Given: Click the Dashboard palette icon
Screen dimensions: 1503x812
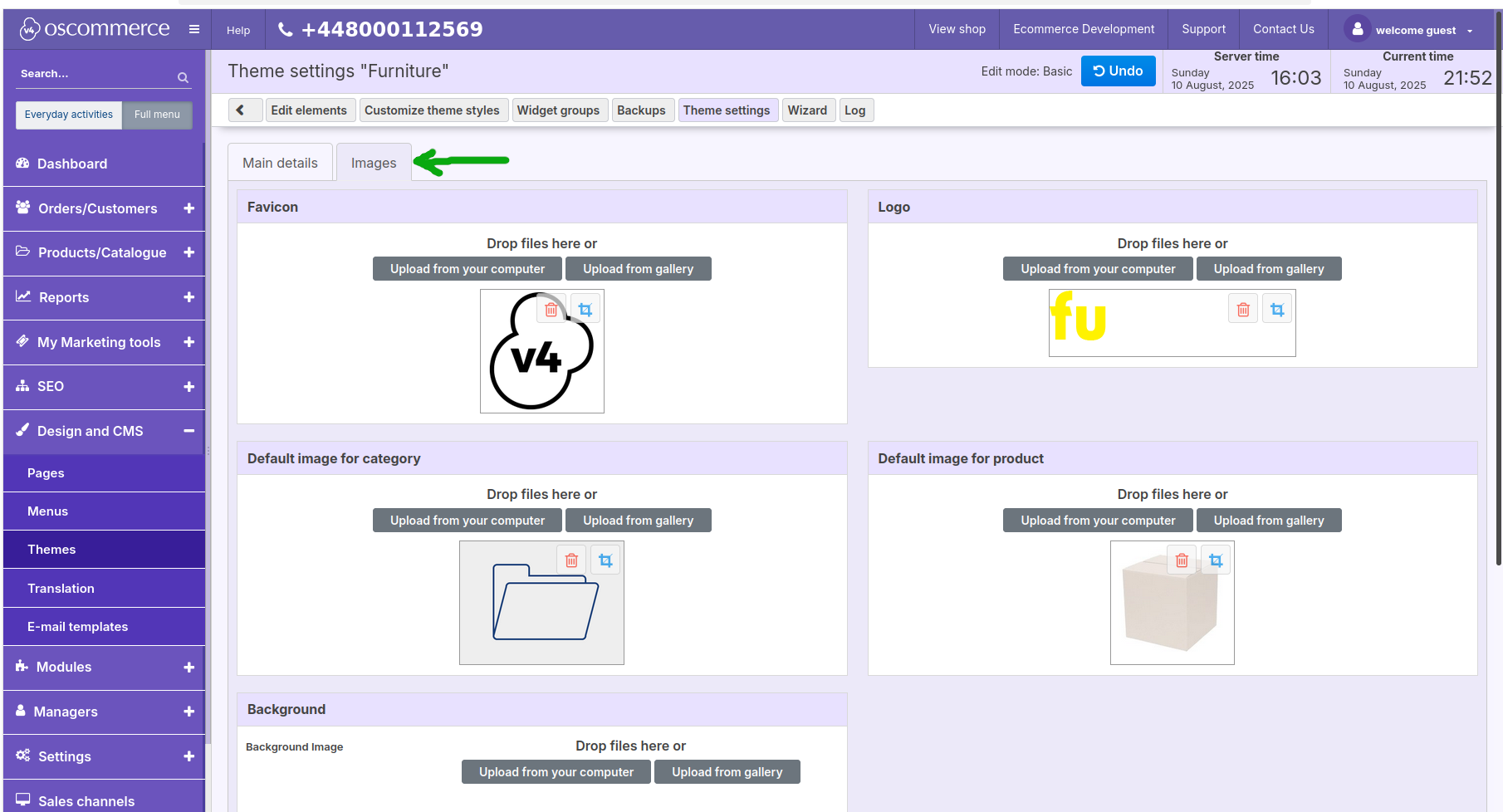Looking at the screenshot, I should pyautogui.click(x=22, y=164).
